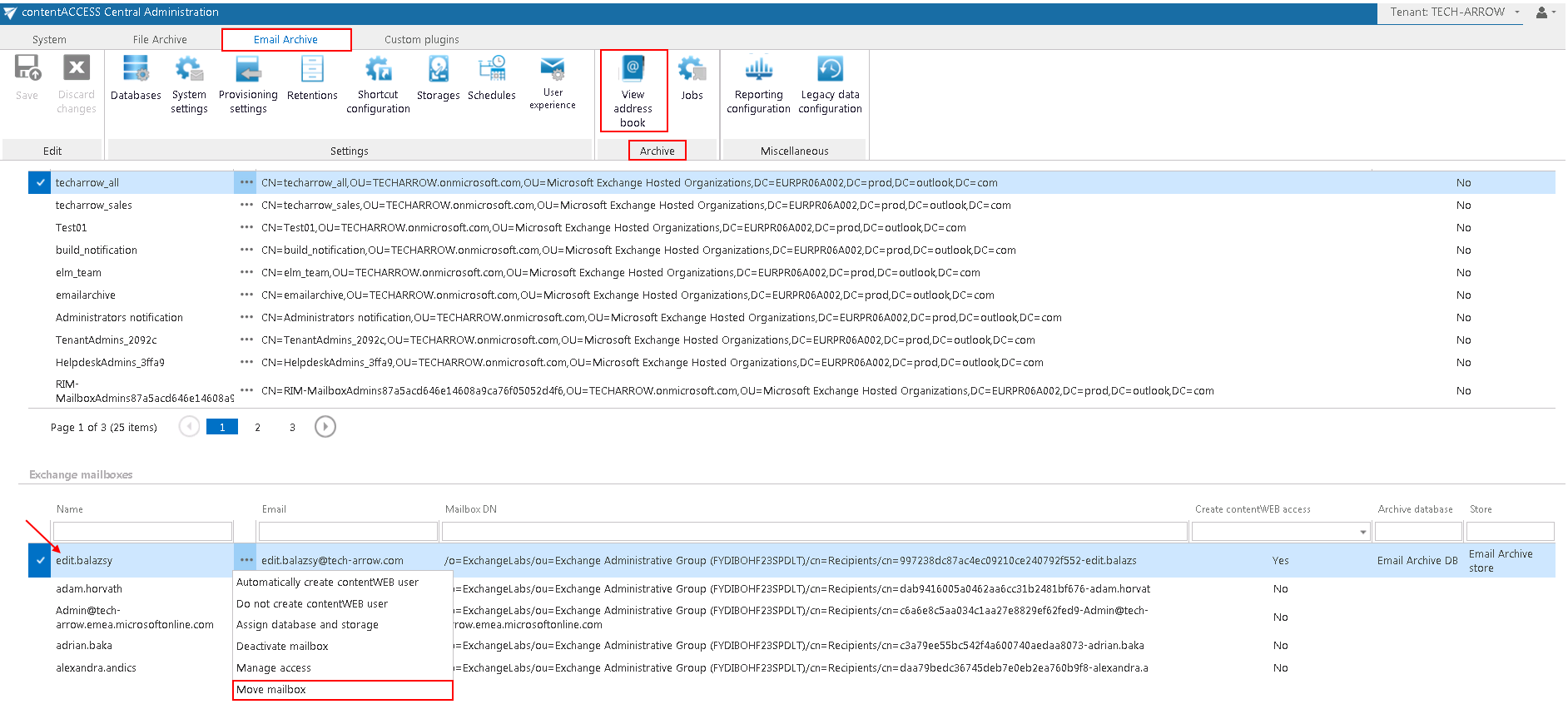
Task: Open ellipsis menu for emailarchive row
Action: (x=246, y=295)
